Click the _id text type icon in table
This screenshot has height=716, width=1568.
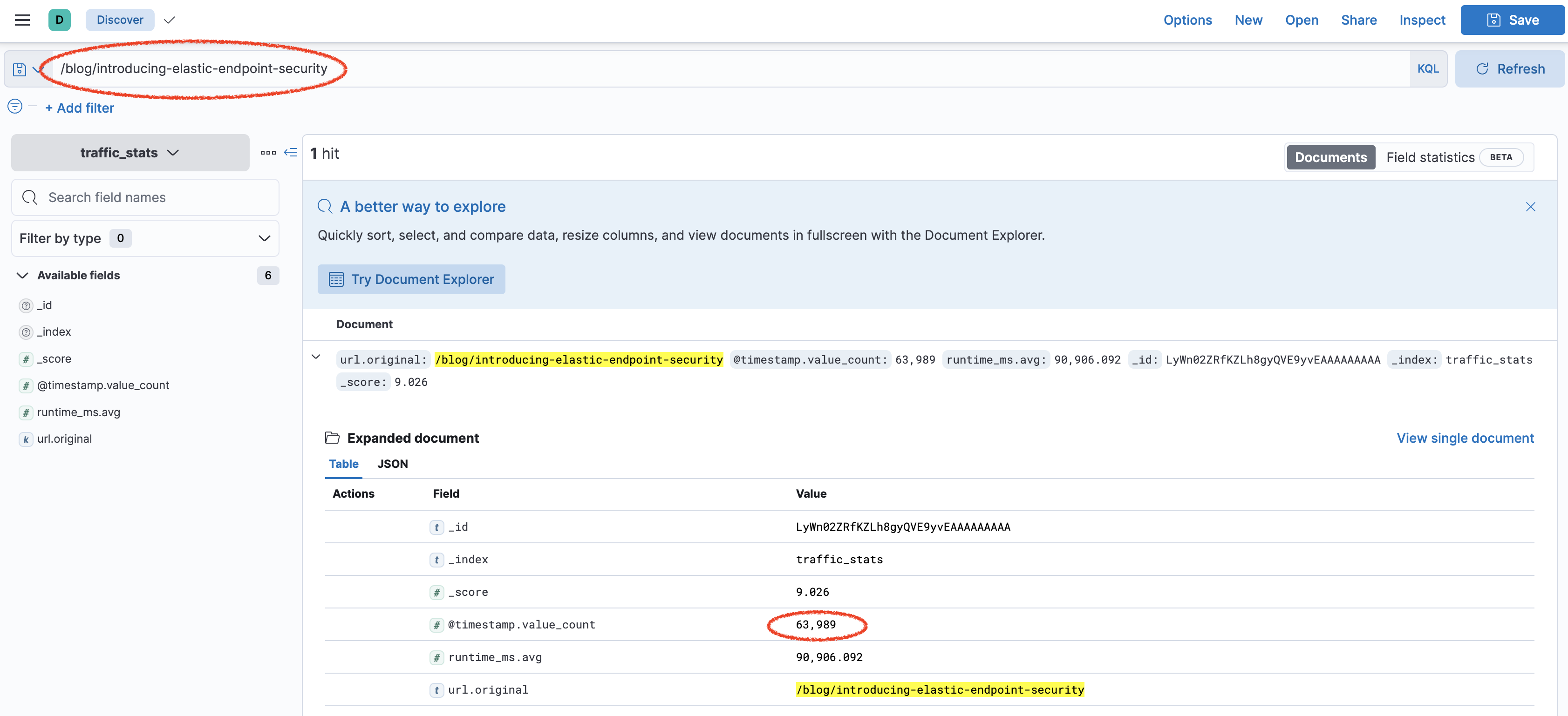(x=436, y=527)
